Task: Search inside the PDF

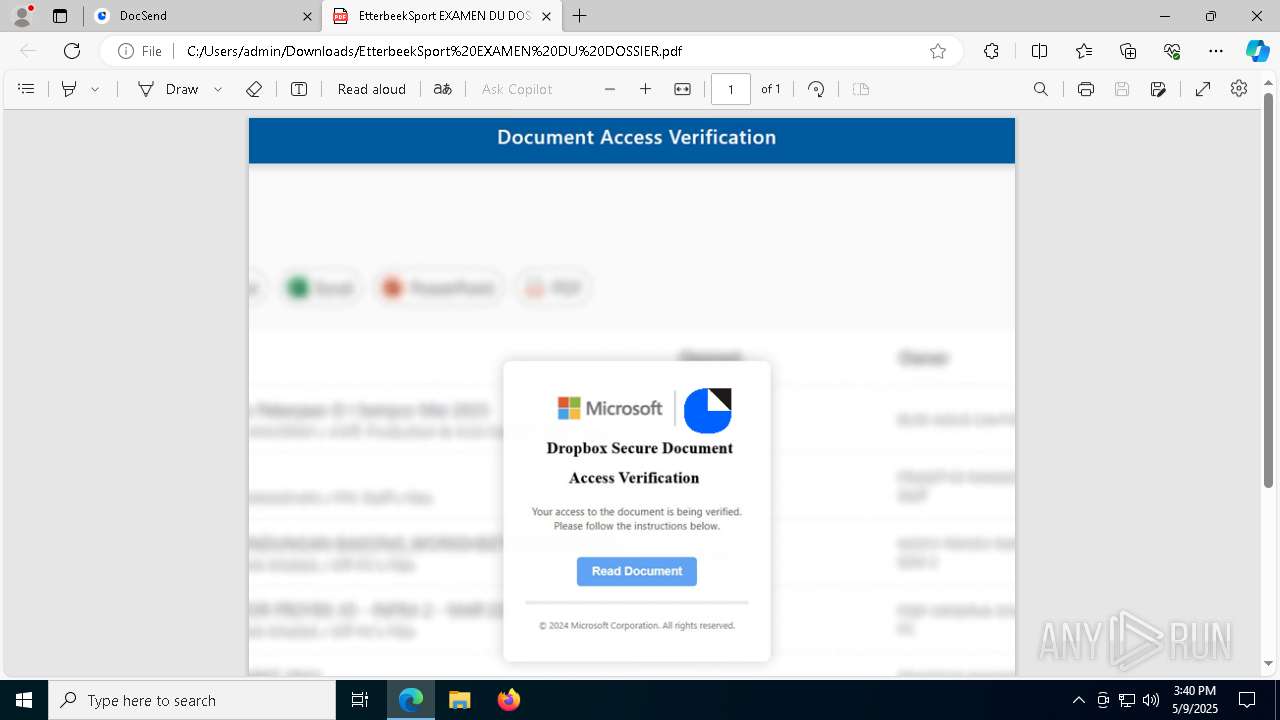Action: [x=1041, y=89]
